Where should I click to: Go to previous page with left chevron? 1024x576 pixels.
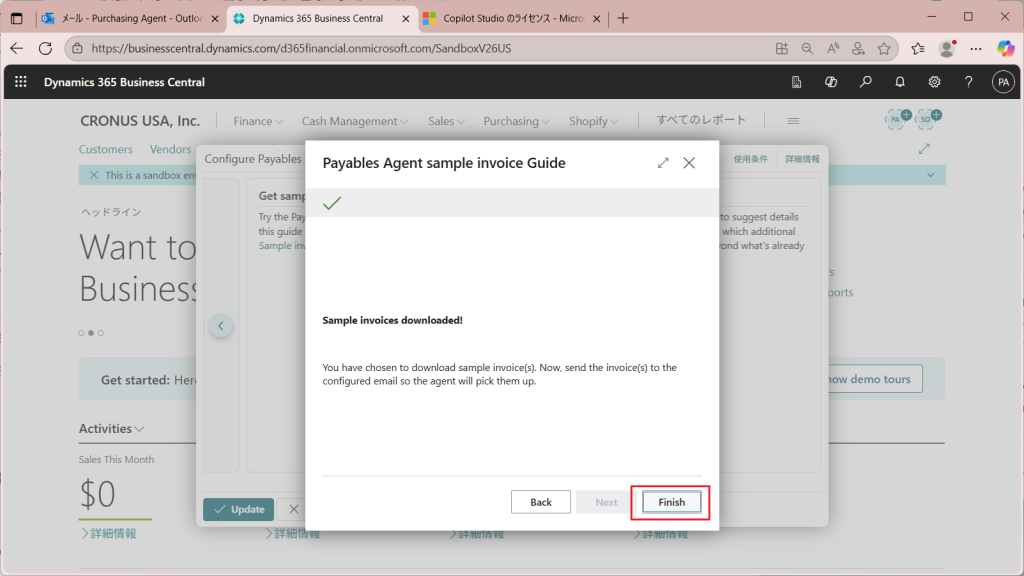[x=221, y=326]
